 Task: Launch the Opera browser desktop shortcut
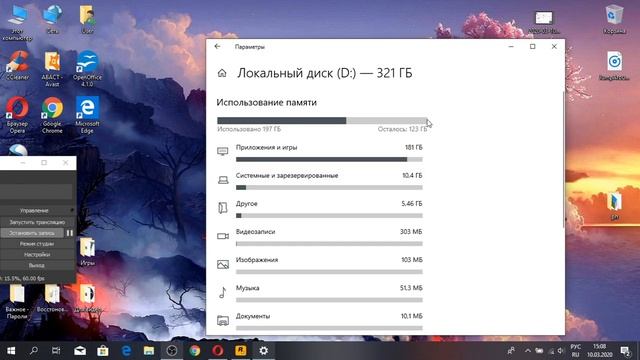click(17, 115)
